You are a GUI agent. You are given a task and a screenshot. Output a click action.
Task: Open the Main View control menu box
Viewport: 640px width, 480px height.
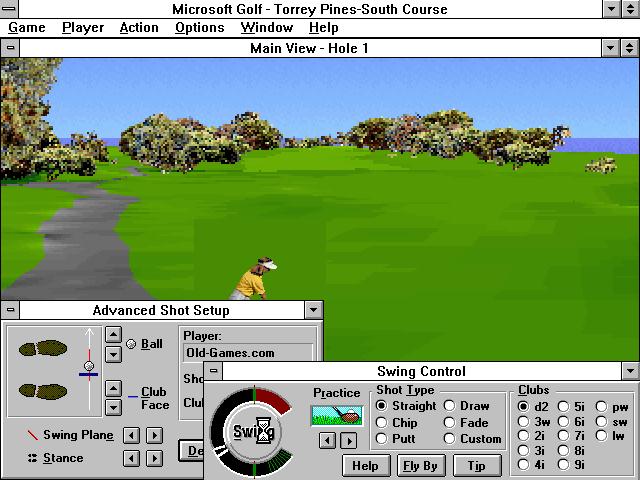point(10,48)
